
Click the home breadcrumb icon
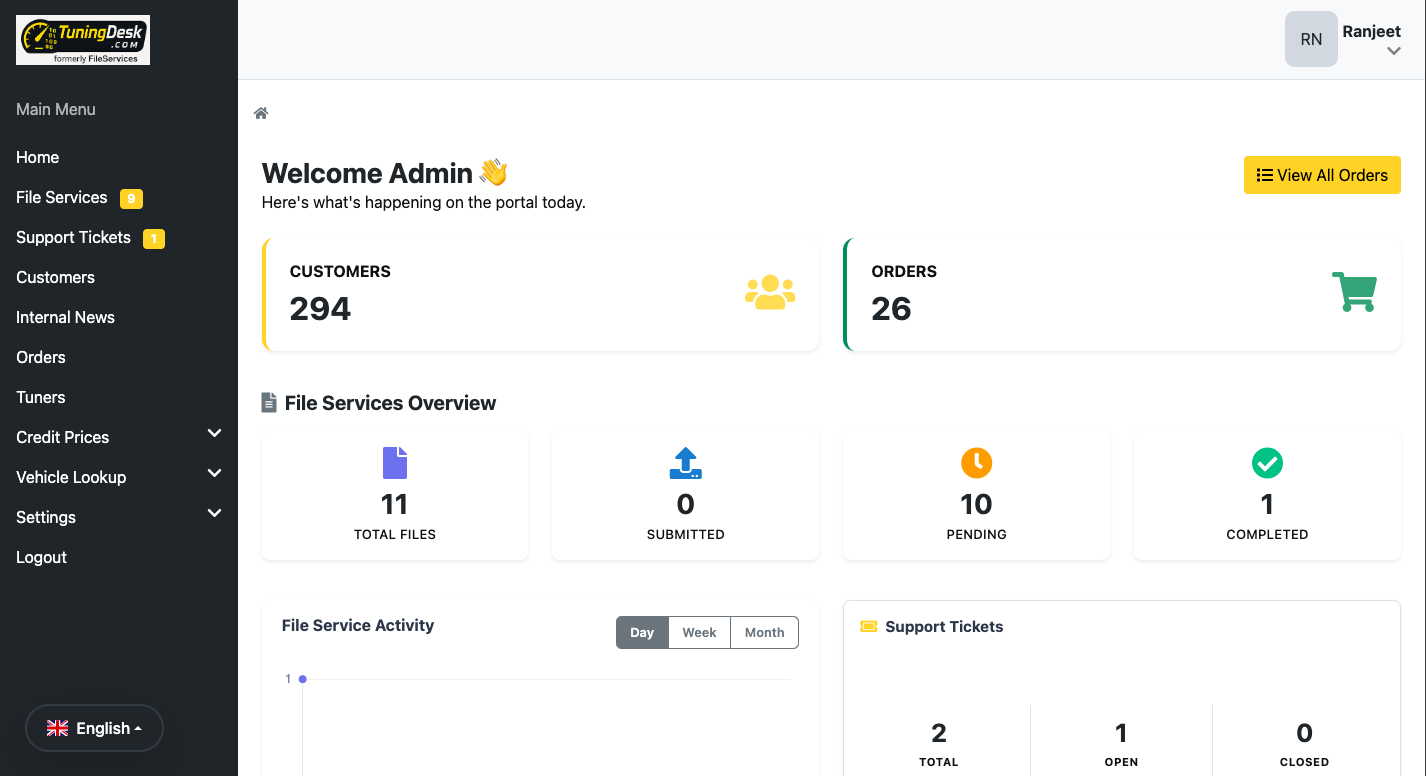coord(260,112)
